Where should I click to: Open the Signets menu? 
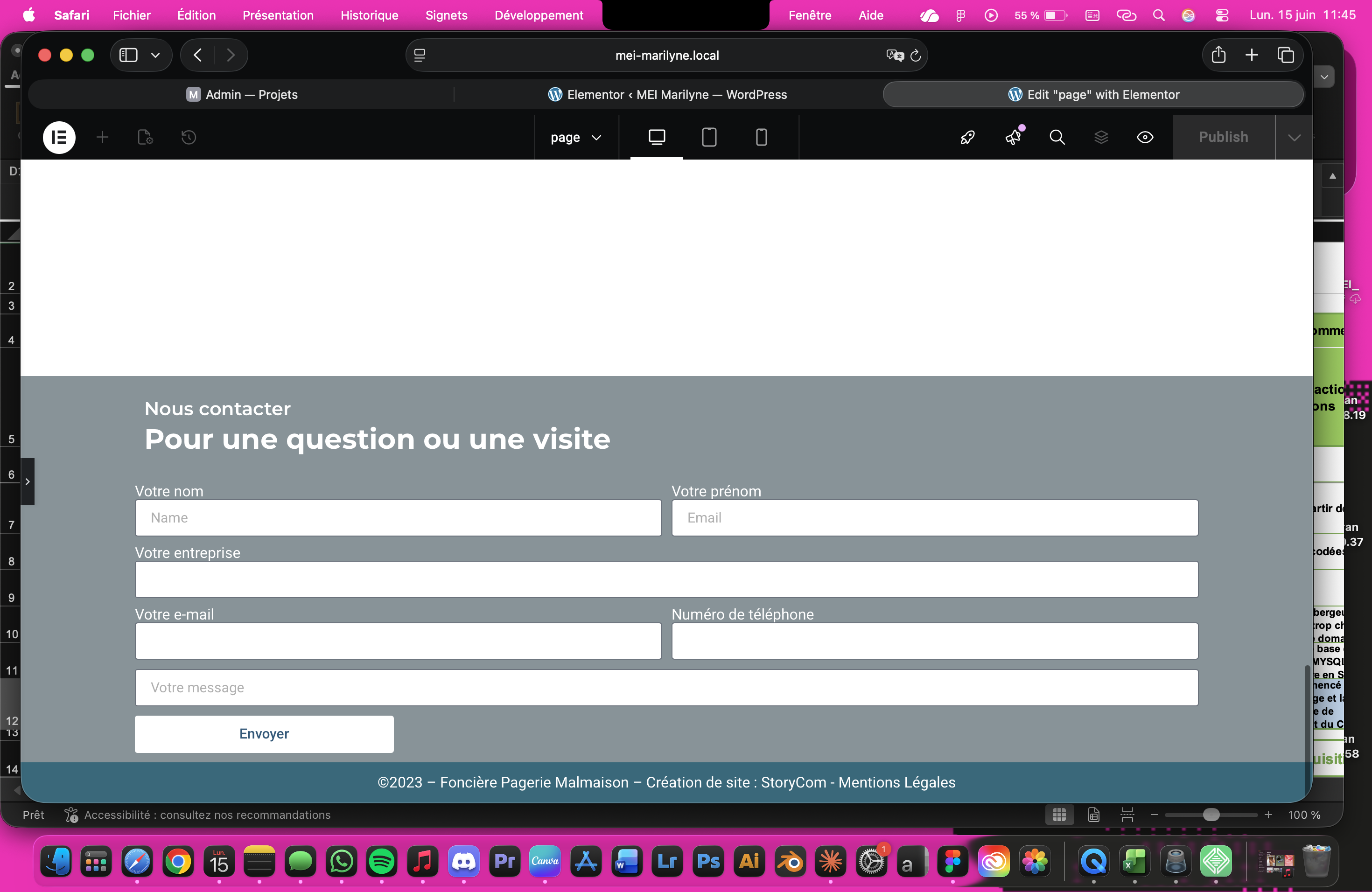click(x=446, y=15)
